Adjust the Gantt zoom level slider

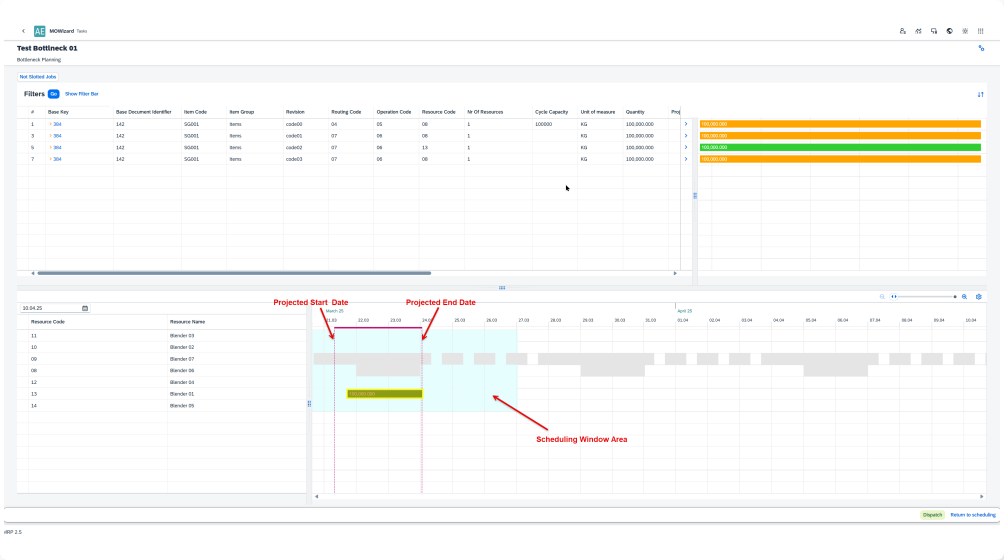coord(895,296)
